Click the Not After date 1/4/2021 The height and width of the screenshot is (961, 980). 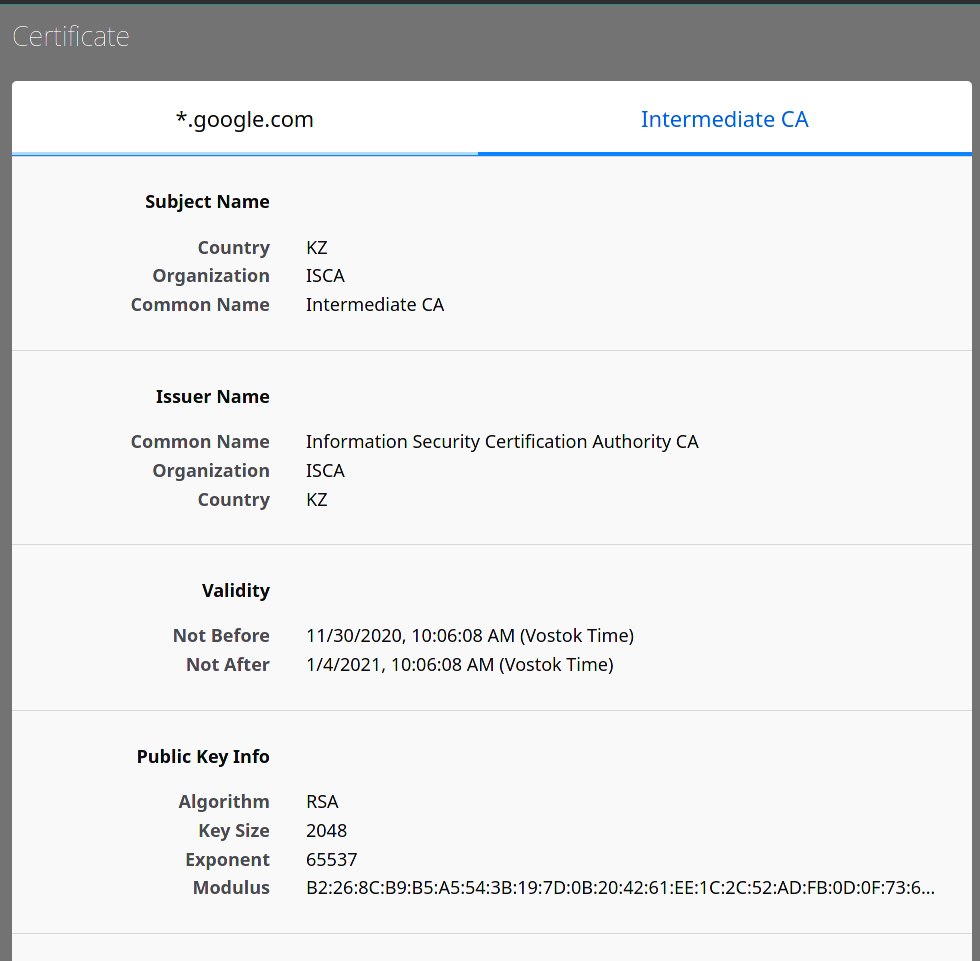pyautogui.click(x=459, y=664)
